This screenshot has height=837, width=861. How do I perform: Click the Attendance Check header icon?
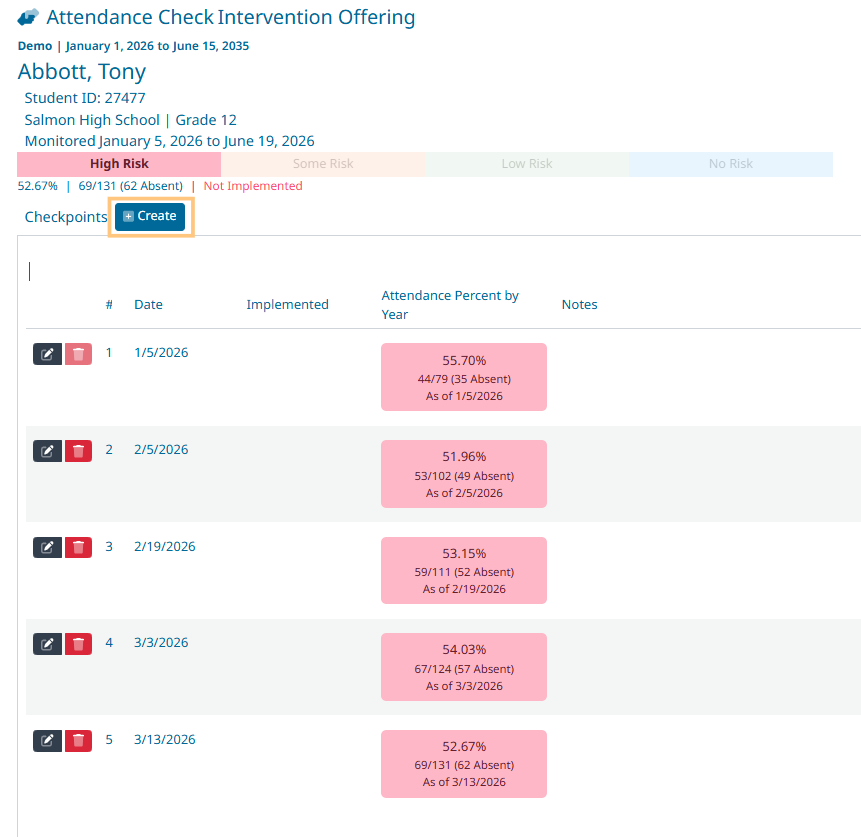29,18
